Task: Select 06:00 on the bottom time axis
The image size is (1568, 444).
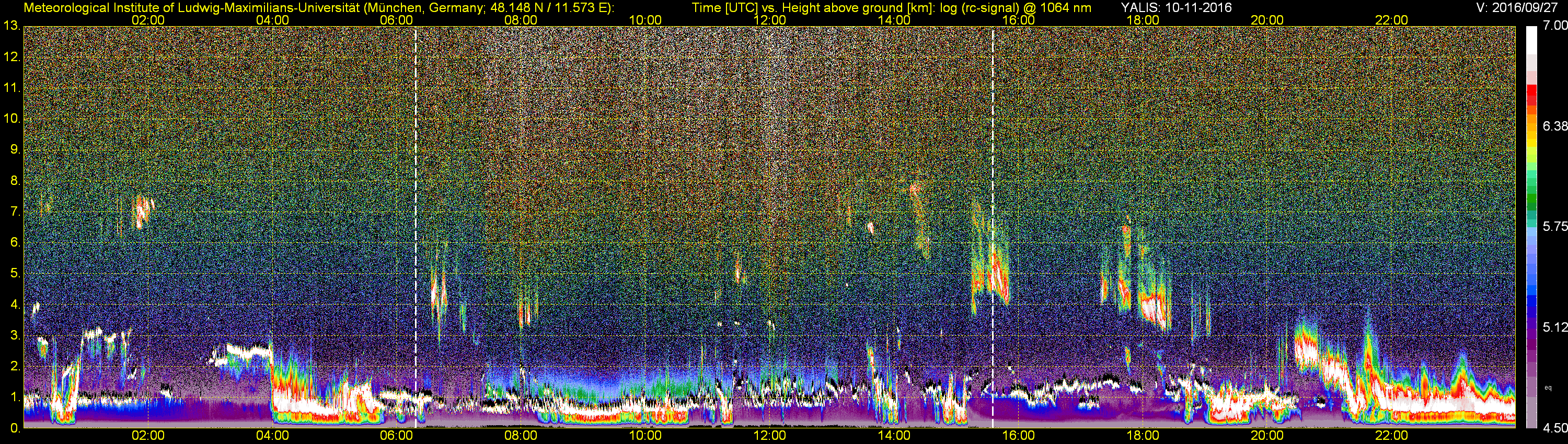Action: click(x=396, y=436)
